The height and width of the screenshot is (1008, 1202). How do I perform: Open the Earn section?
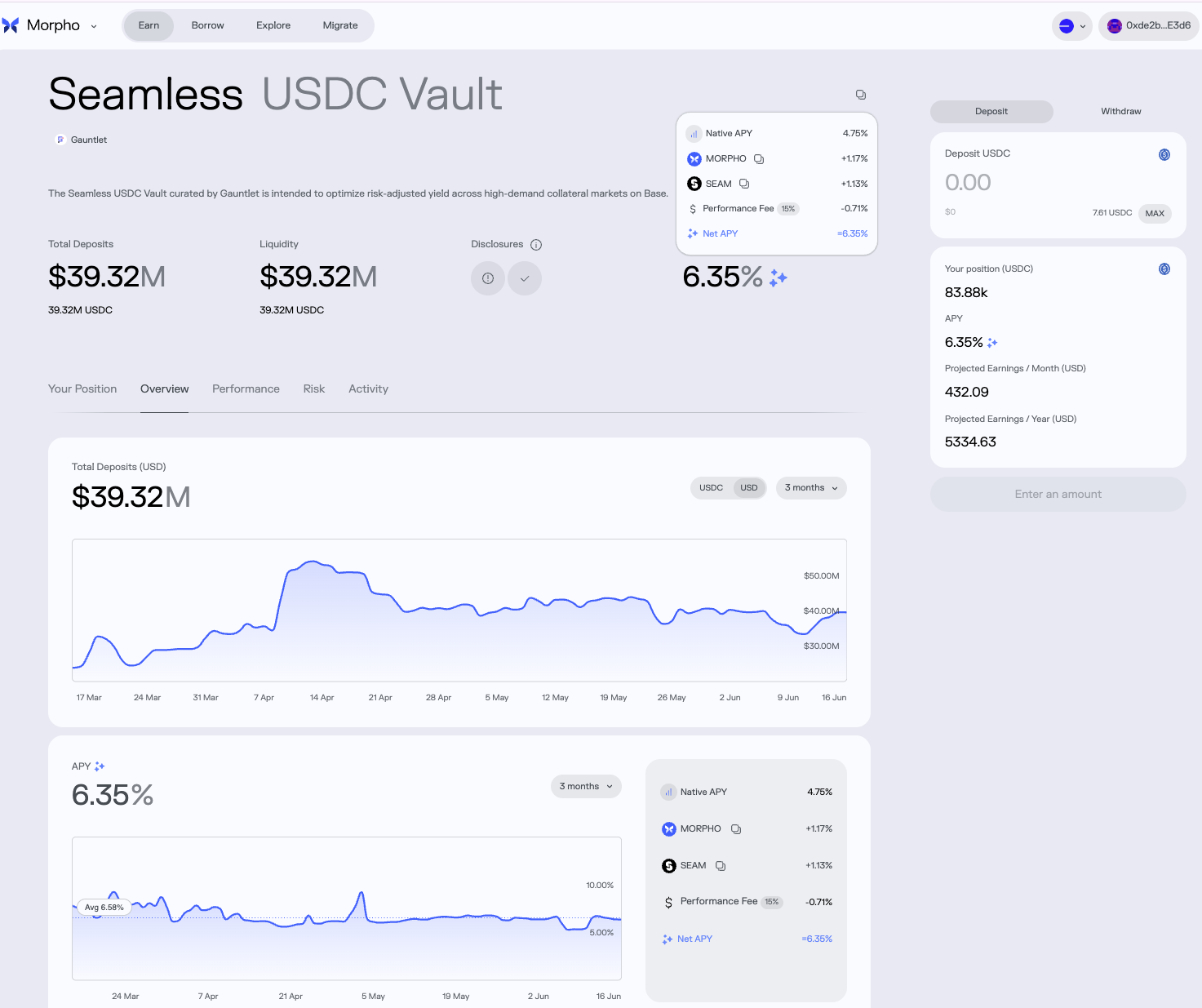tap(149, 25)
